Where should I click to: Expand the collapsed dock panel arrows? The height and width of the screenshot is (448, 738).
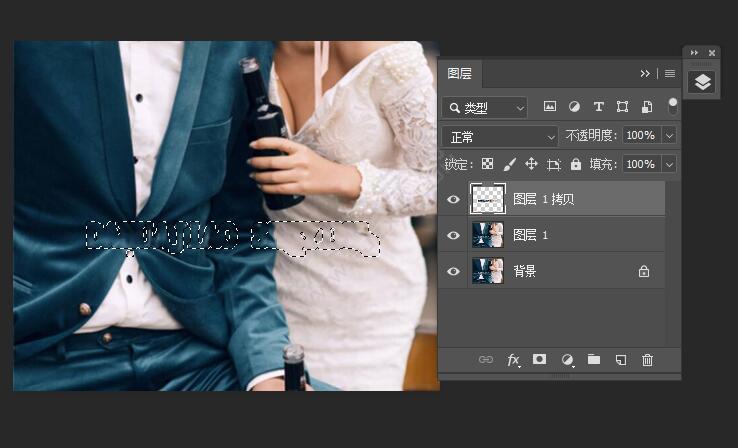pyautogui.click(x=694, y=53)
